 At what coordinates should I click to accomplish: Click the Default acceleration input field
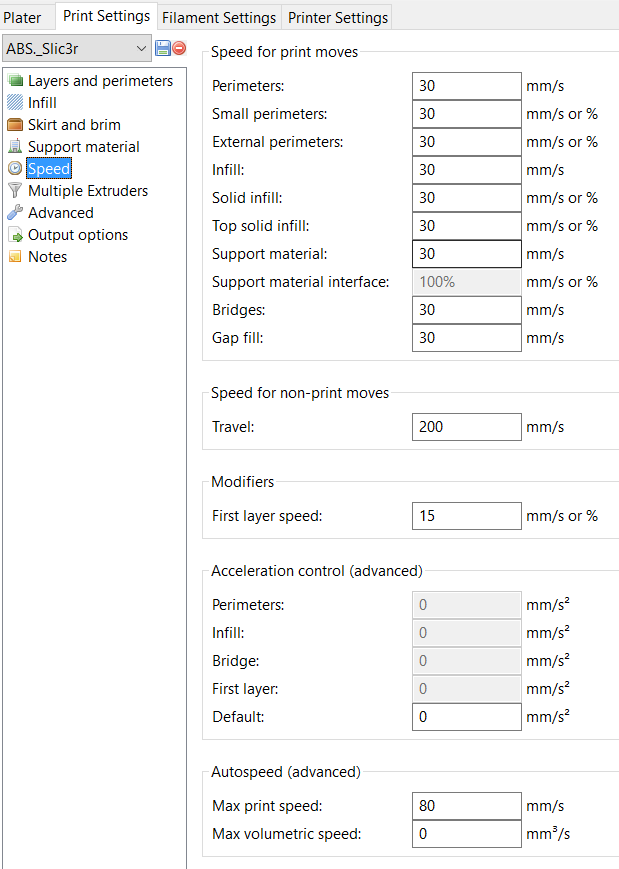coord(466,717)
